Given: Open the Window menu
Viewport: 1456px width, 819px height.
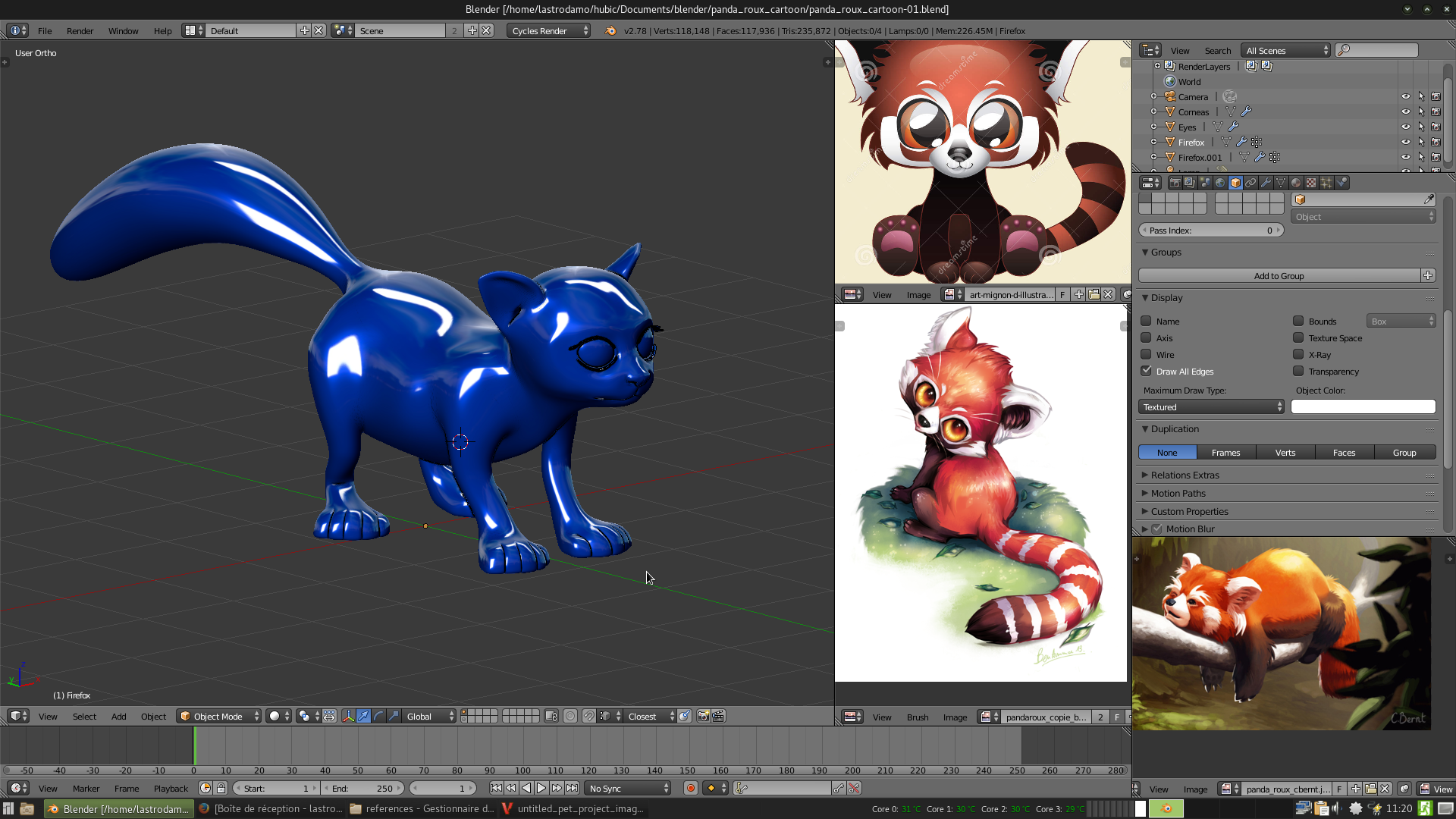Looking at the screenshot, I should click(123, 30).
